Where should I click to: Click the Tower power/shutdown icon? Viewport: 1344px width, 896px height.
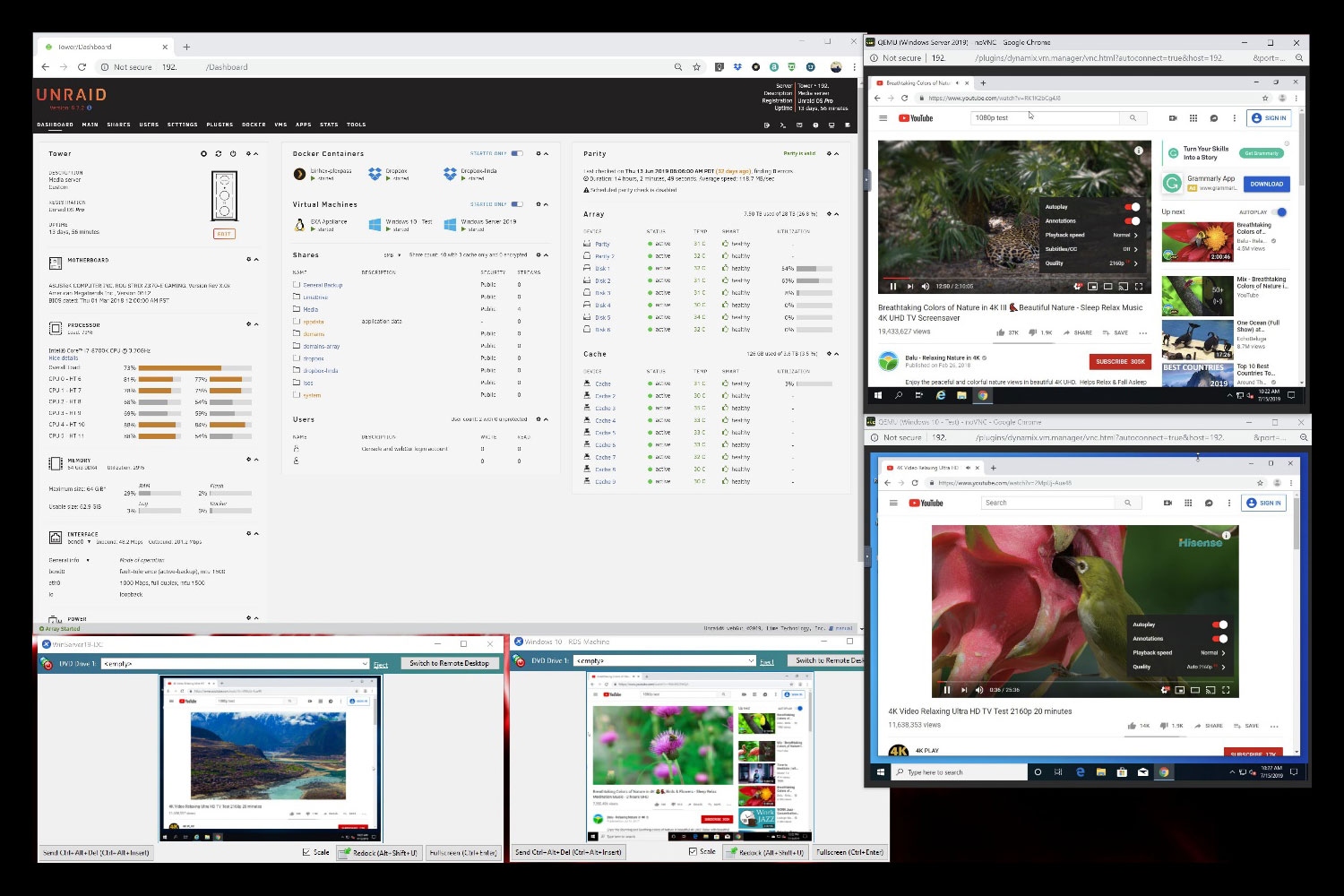click(x=233, y=154)
